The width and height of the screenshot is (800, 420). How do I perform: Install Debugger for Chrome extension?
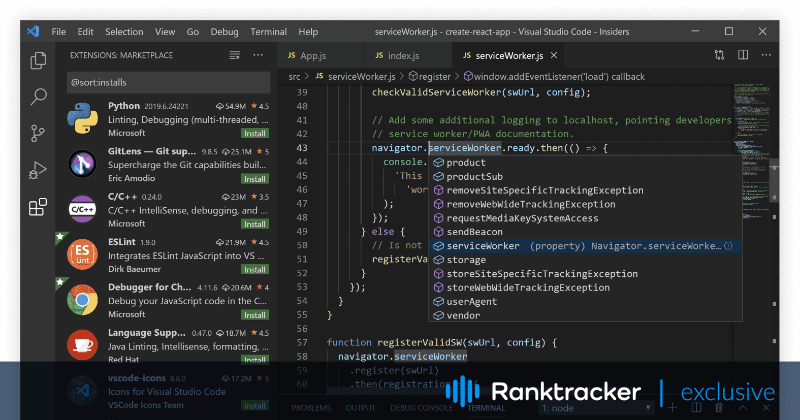pos(255,315)
